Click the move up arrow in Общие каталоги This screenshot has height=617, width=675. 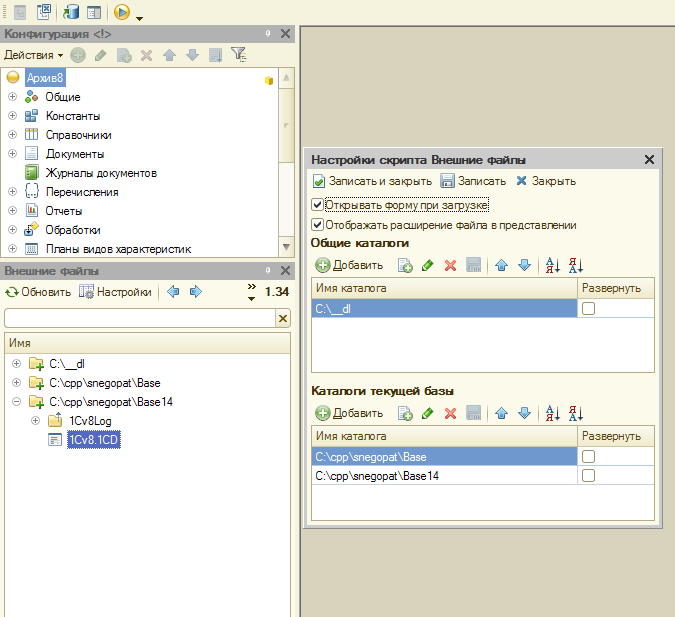(x=502, y=265)
